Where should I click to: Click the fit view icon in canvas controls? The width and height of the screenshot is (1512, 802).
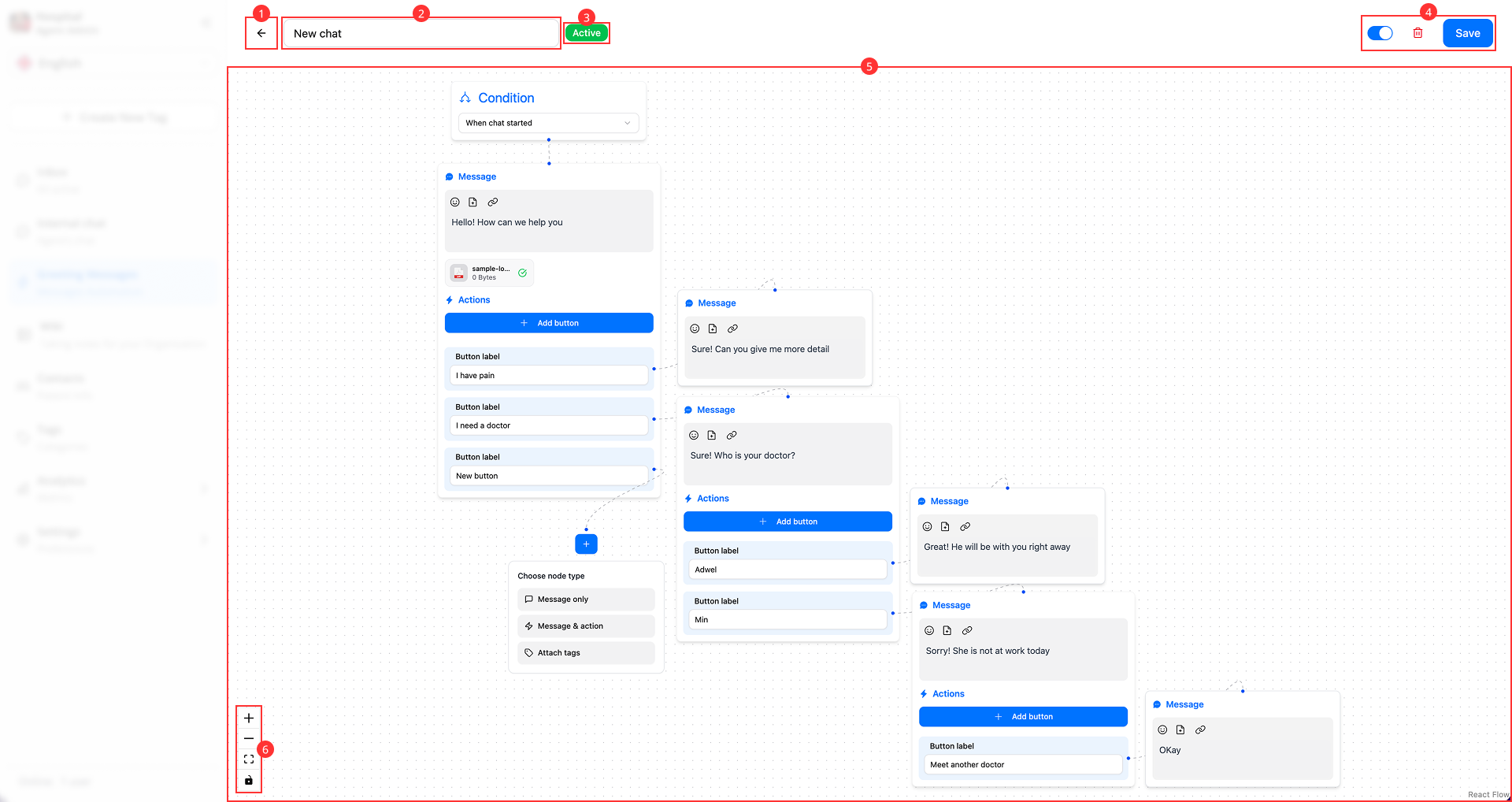pyautogui.click(x=248, y=759)
